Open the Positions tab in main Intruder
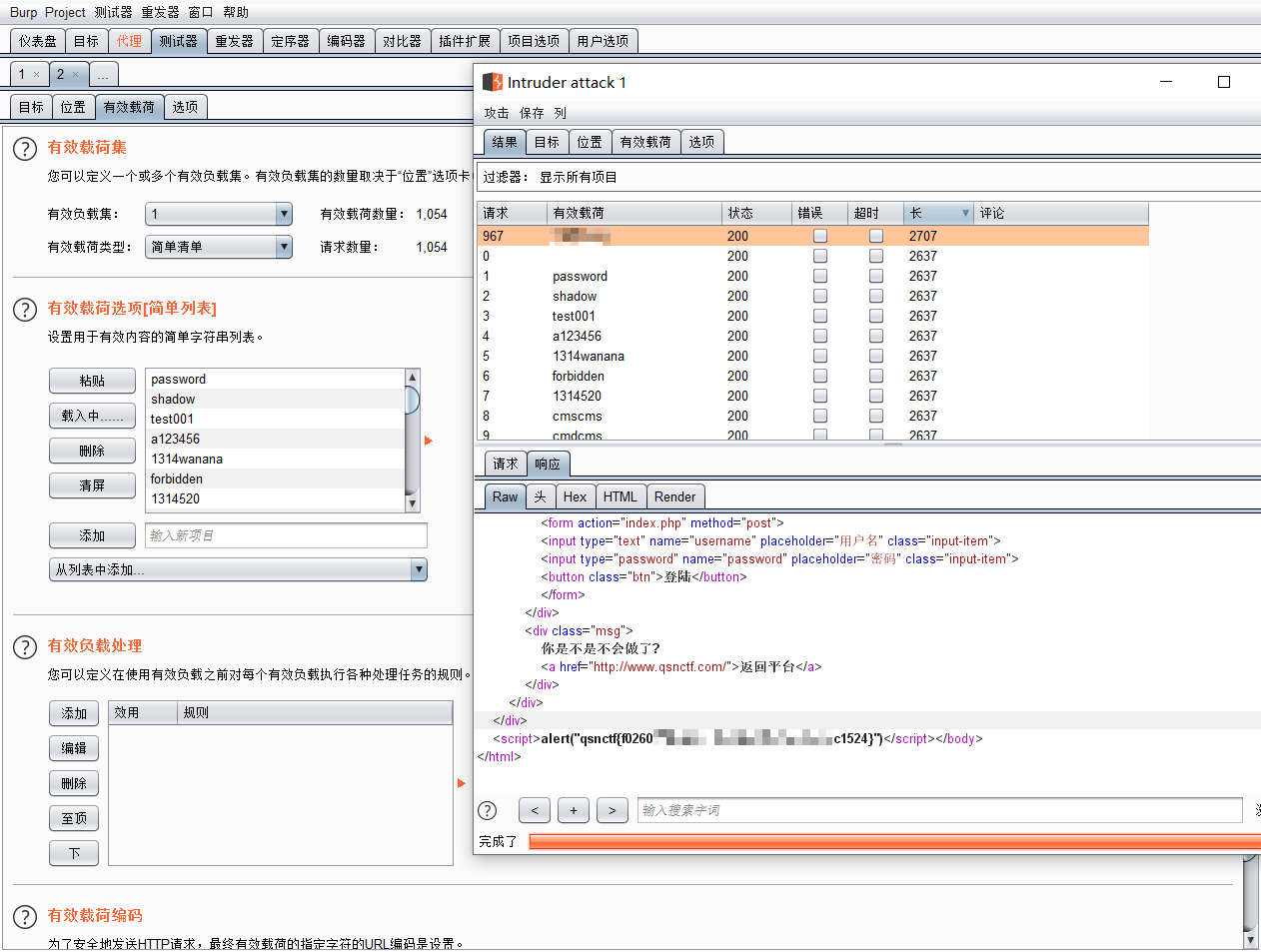The image size is (1261, 952). point(73,107)
